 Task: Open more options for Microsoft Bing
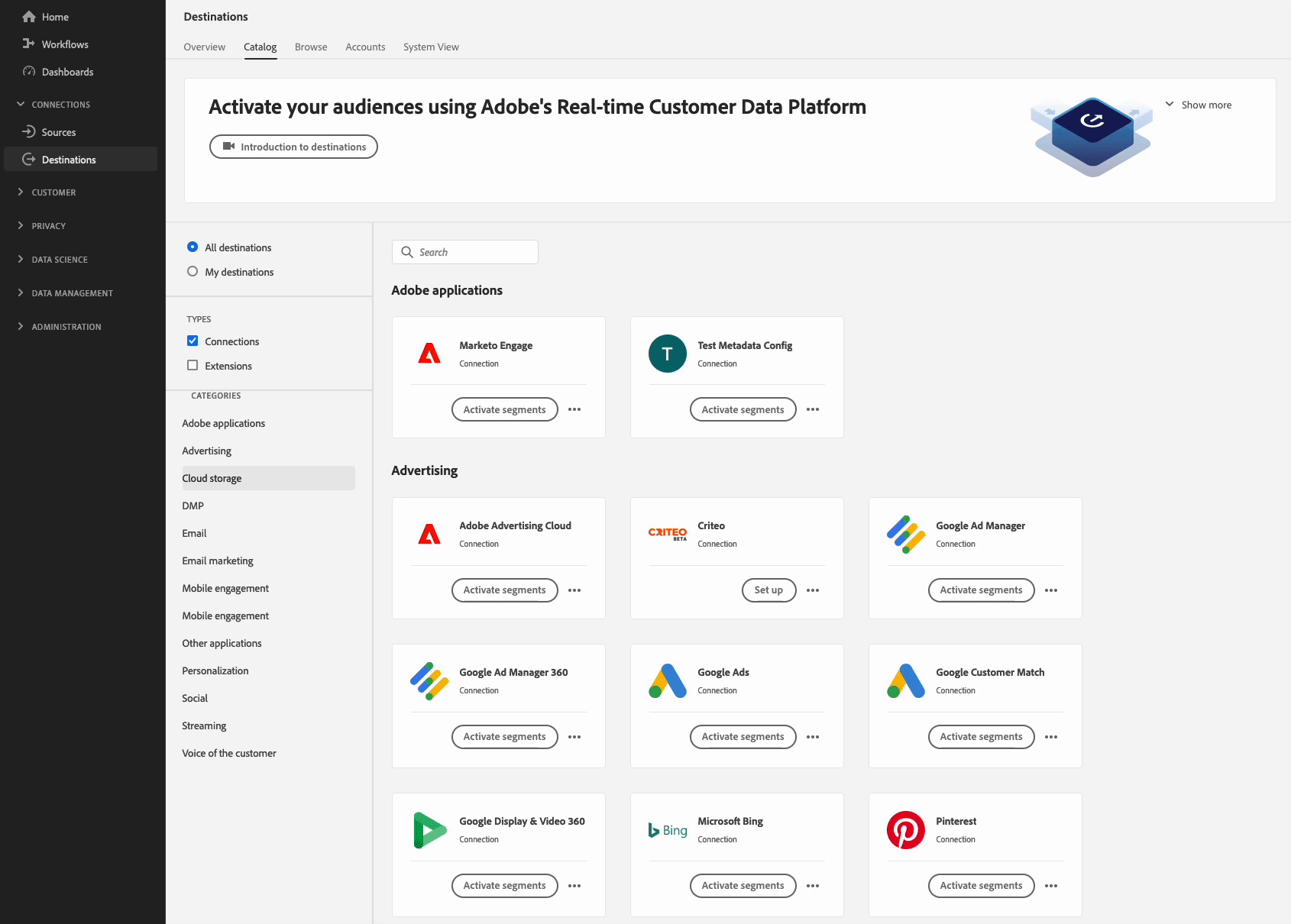[812, 886]
